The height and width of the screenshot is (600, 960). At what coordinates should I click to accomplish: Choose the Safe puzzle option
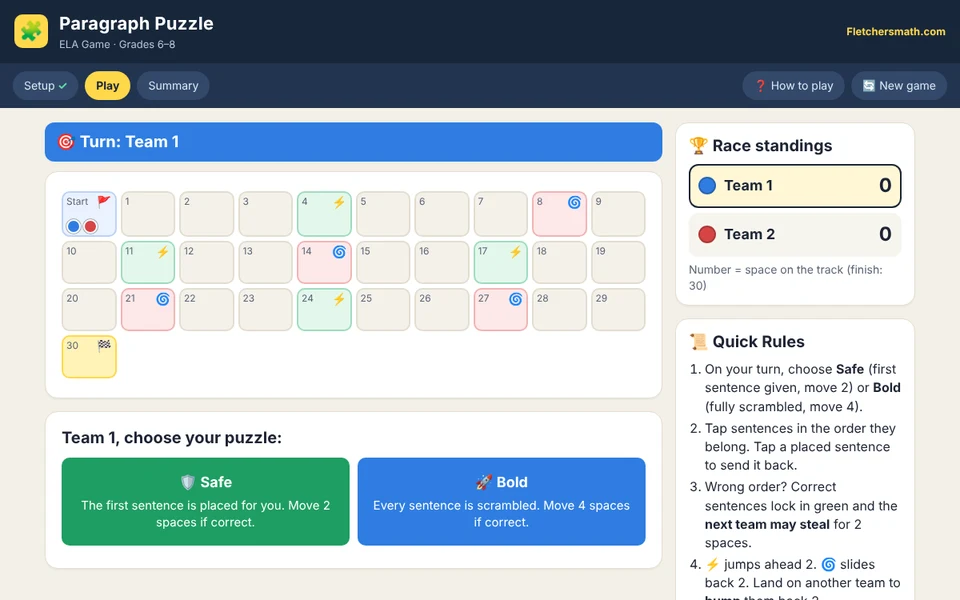coord(206,501)
